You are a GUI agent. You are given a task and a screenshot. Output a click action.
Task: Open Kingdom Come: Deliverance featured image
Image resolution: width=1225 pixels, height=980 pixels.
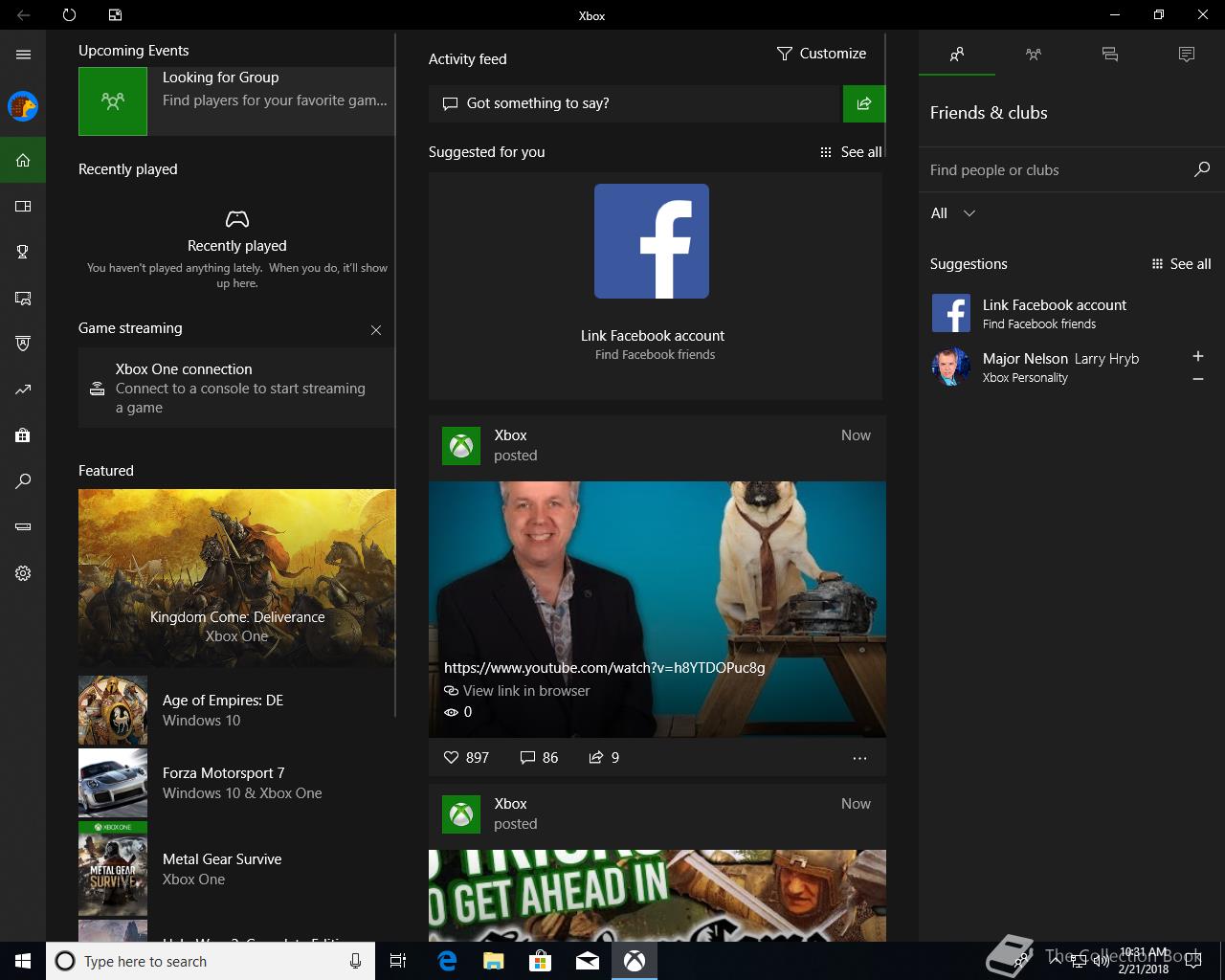click(x=236, y=577)
